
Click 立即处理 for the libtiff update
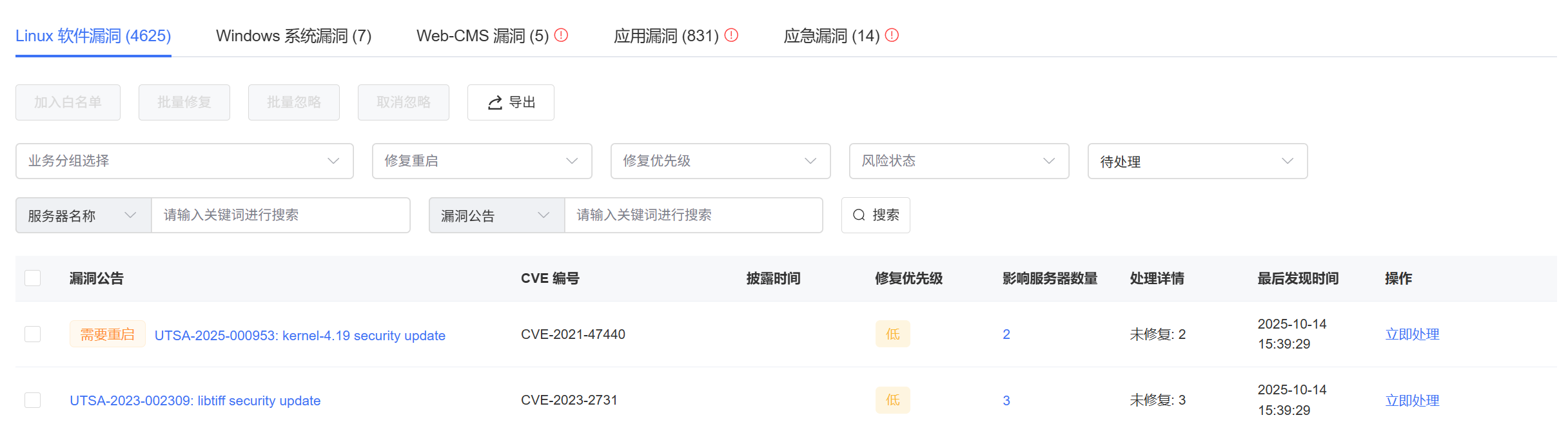point(1412,401)
